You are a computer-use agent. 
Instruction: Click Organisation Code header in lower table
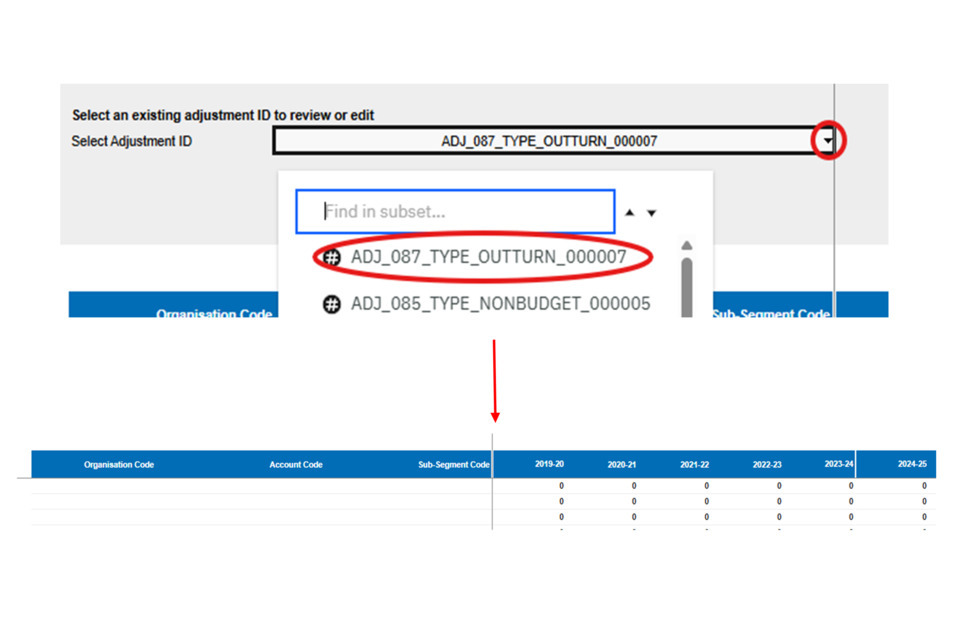pos(119,465)
